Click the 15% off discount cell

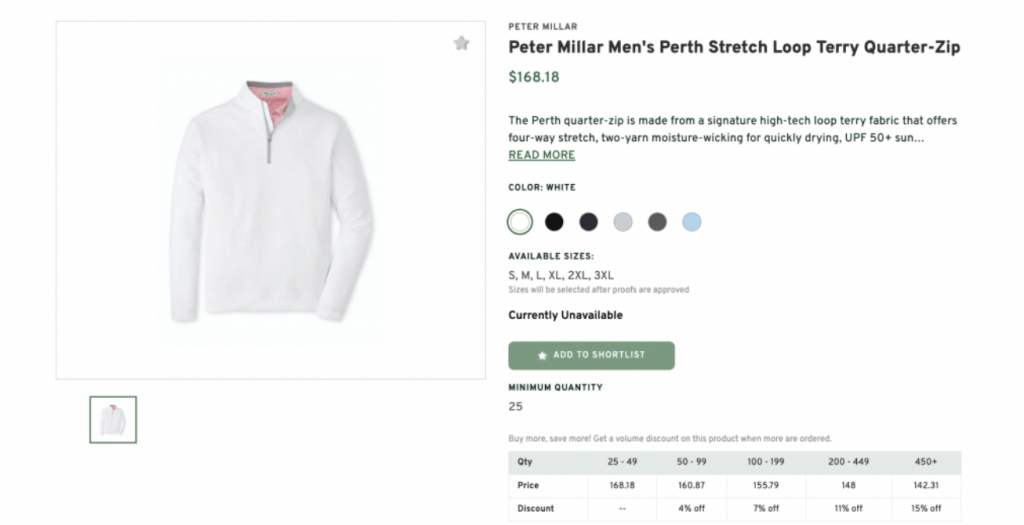(925, 508)
